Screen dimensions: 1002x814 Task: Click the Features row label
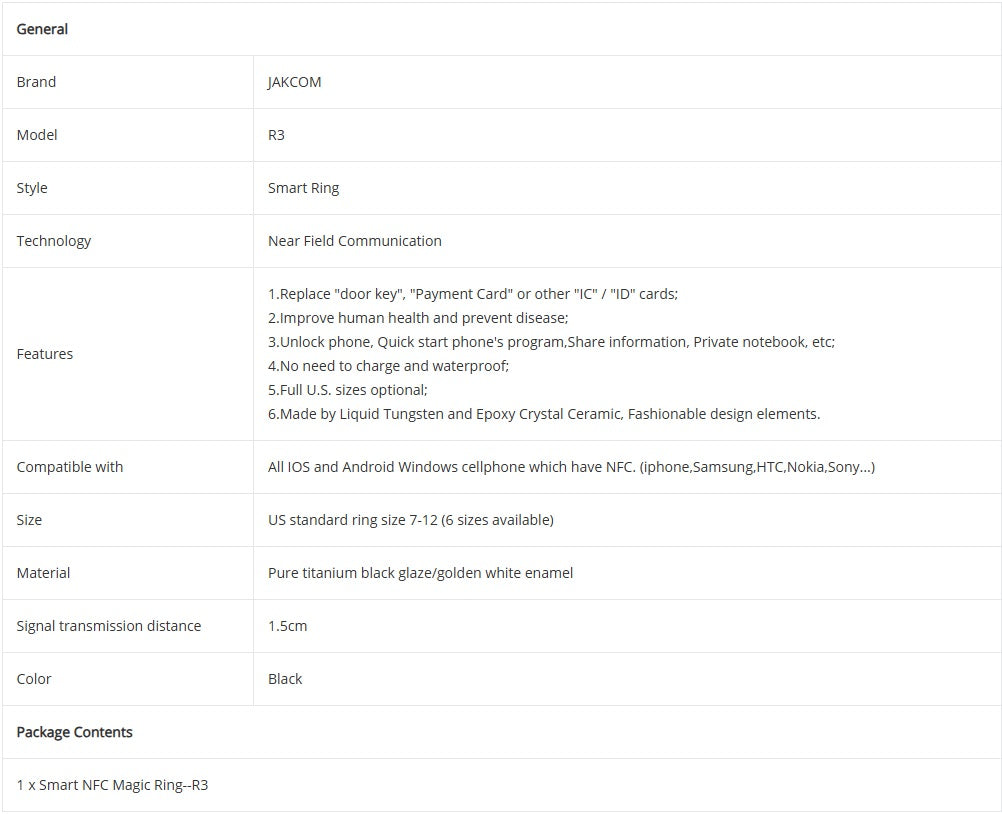click(45, 354)
